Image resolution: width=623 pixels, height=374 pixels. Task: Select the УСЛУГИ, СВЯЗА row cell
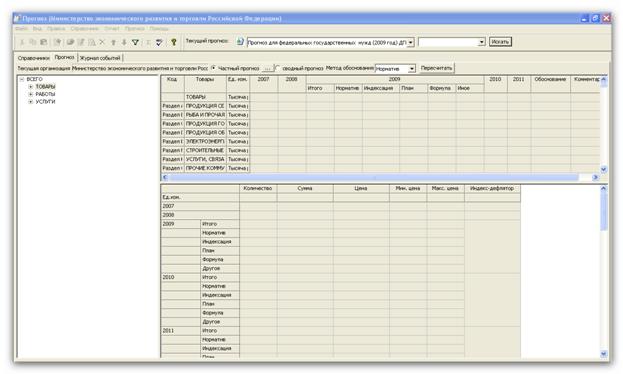[205, 159]
